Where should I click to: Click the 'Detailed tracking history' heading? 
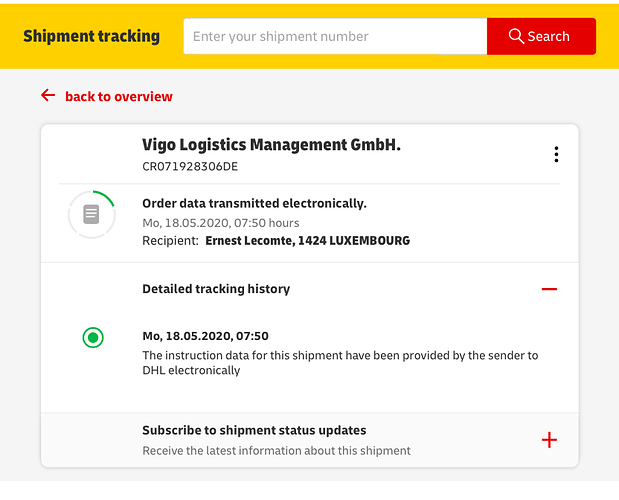[x=216, y=289]
